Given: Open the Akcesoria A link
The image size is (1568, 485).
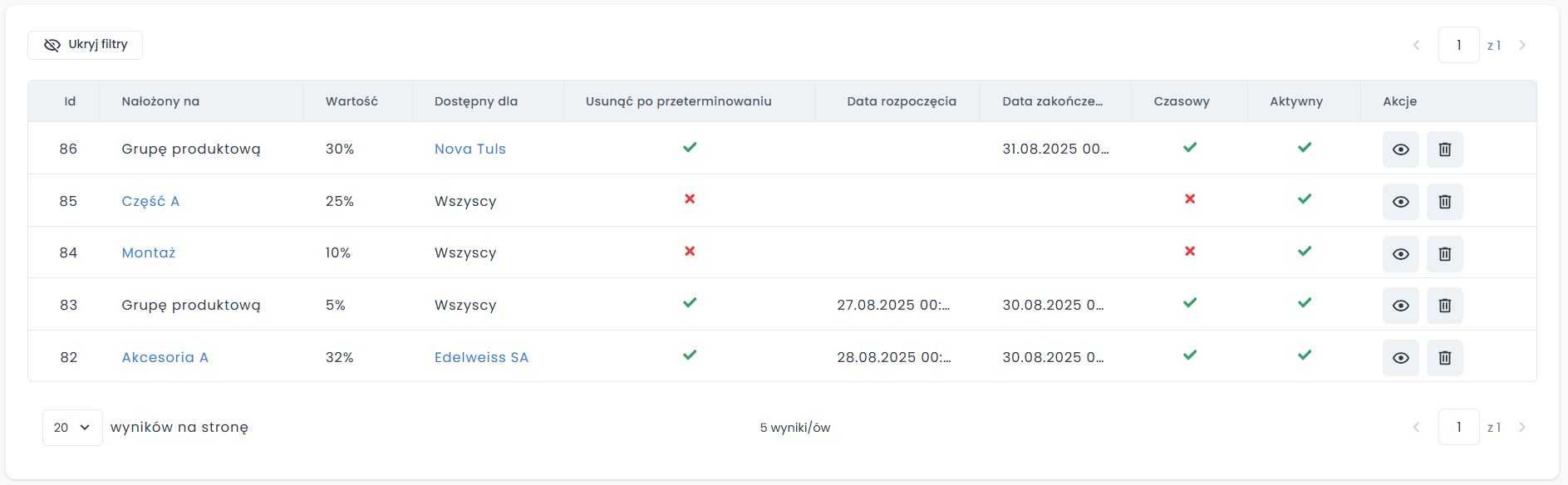Looking at the screenshot, I should [x=165, y=358].
